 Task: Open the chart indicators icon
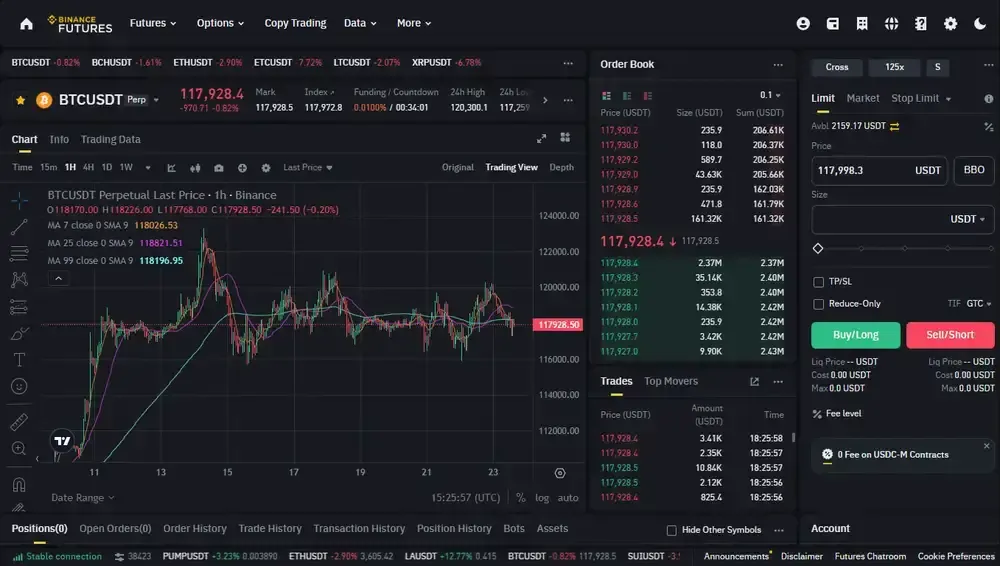[x=172, y=168]
